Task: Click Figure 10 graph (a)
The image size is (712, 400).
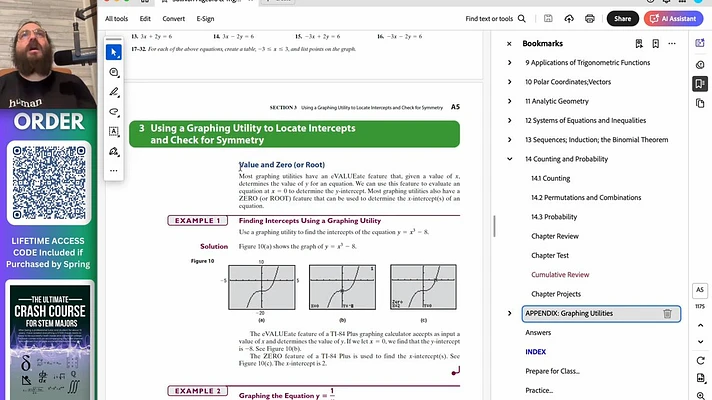Action: (262, 287)
